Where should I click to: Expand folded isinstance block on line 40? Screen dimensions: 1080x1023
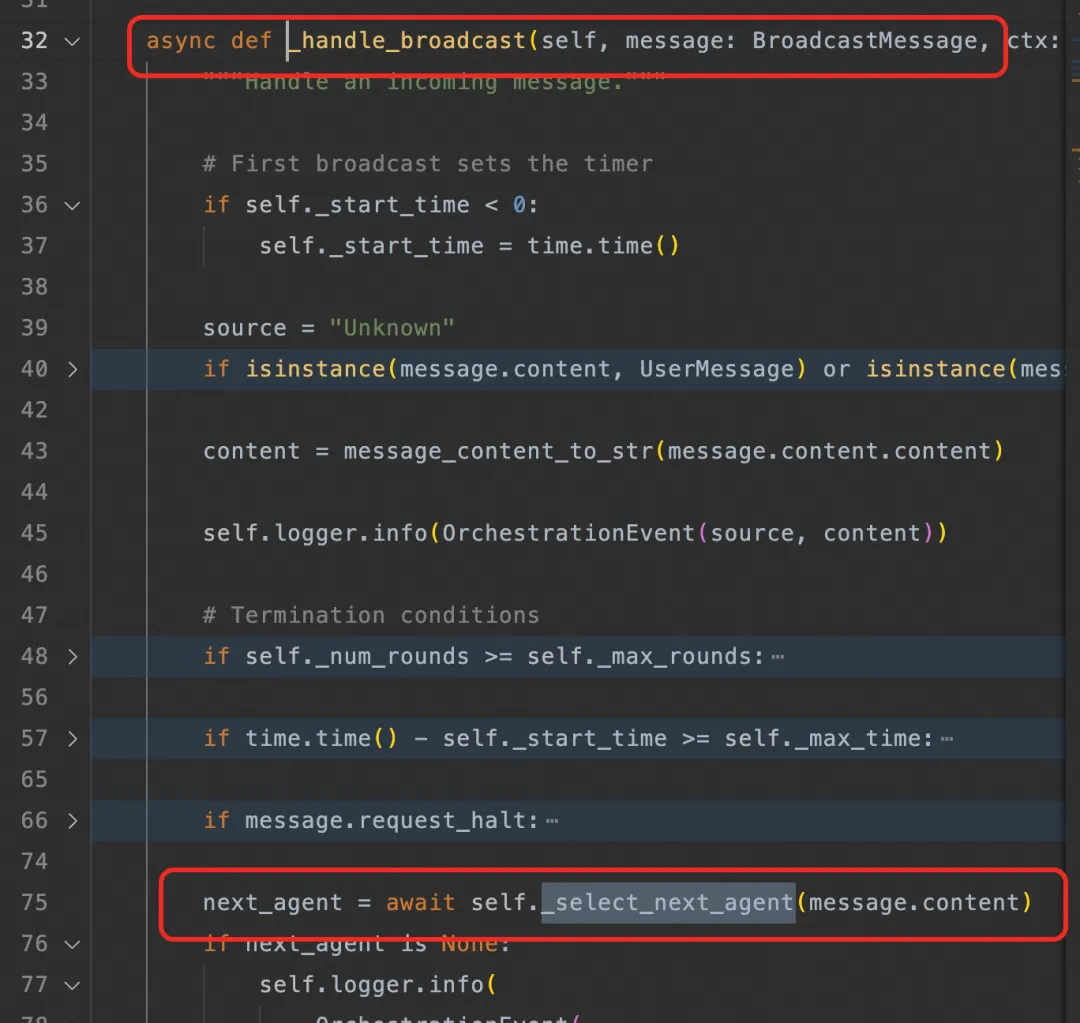coord(72,369)
